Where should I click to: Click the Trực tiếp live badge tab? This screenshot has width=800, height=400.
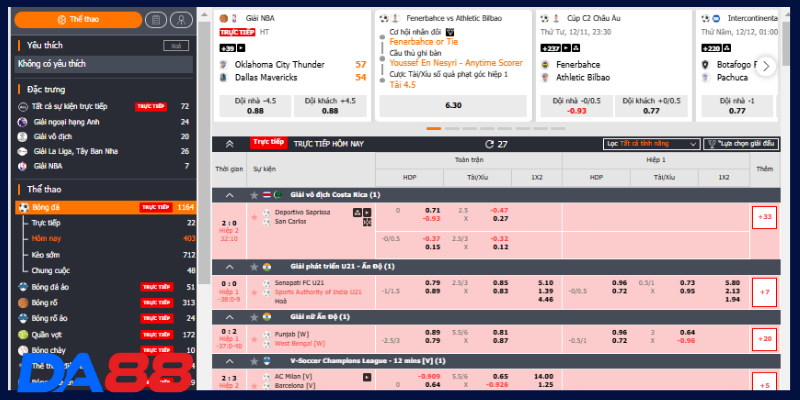click(x=268, y=143)
